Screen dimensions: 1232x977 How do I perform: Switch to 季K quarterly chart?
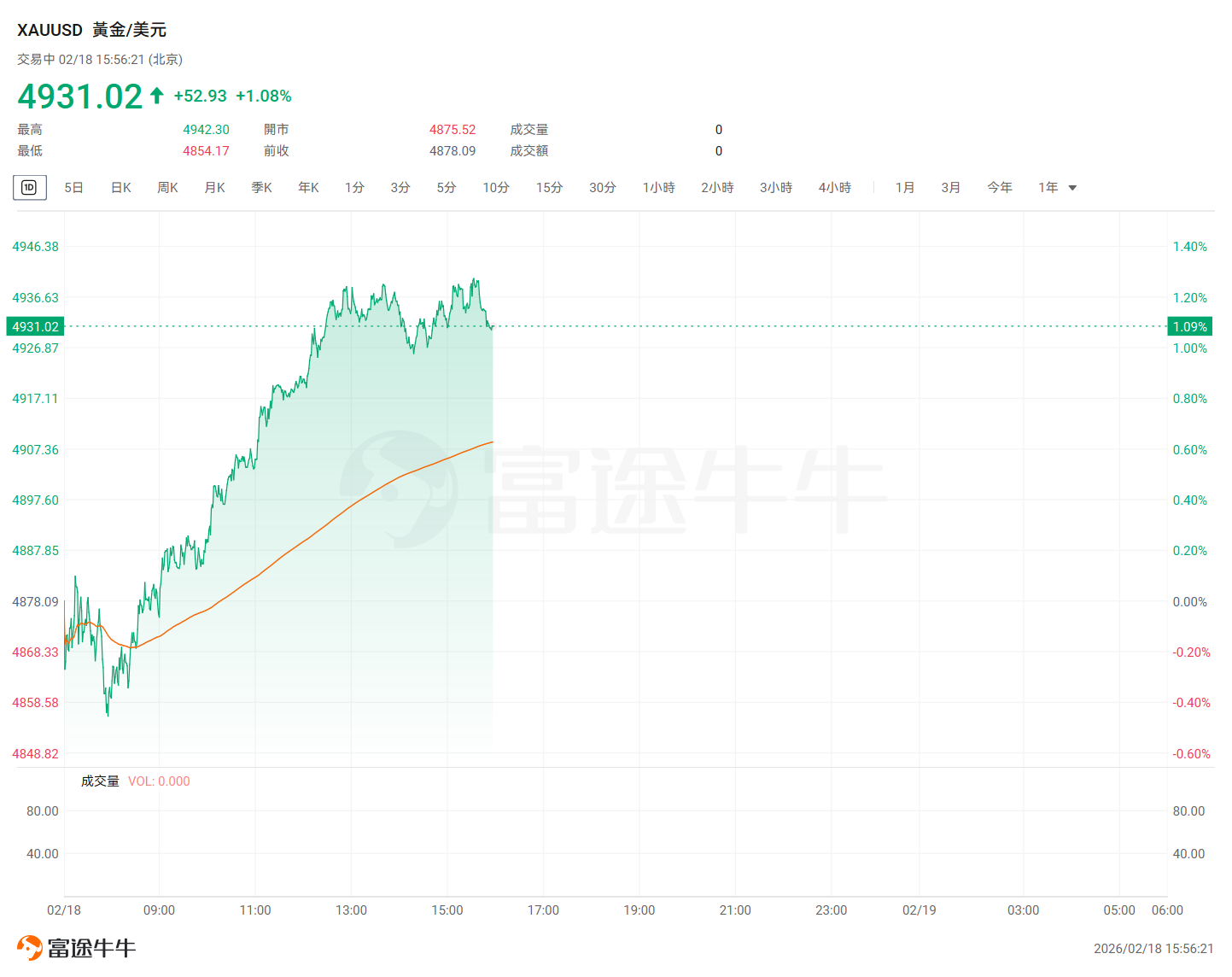261,188
